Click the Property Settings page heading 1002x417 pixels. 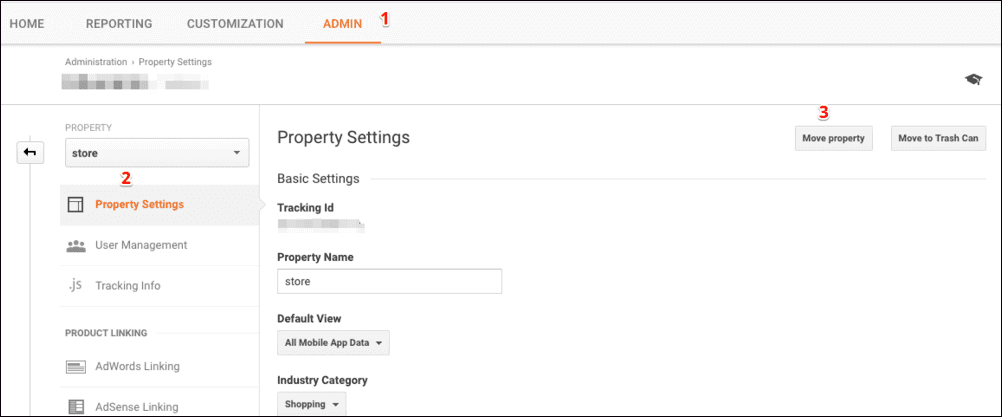(x=343, y=137)
